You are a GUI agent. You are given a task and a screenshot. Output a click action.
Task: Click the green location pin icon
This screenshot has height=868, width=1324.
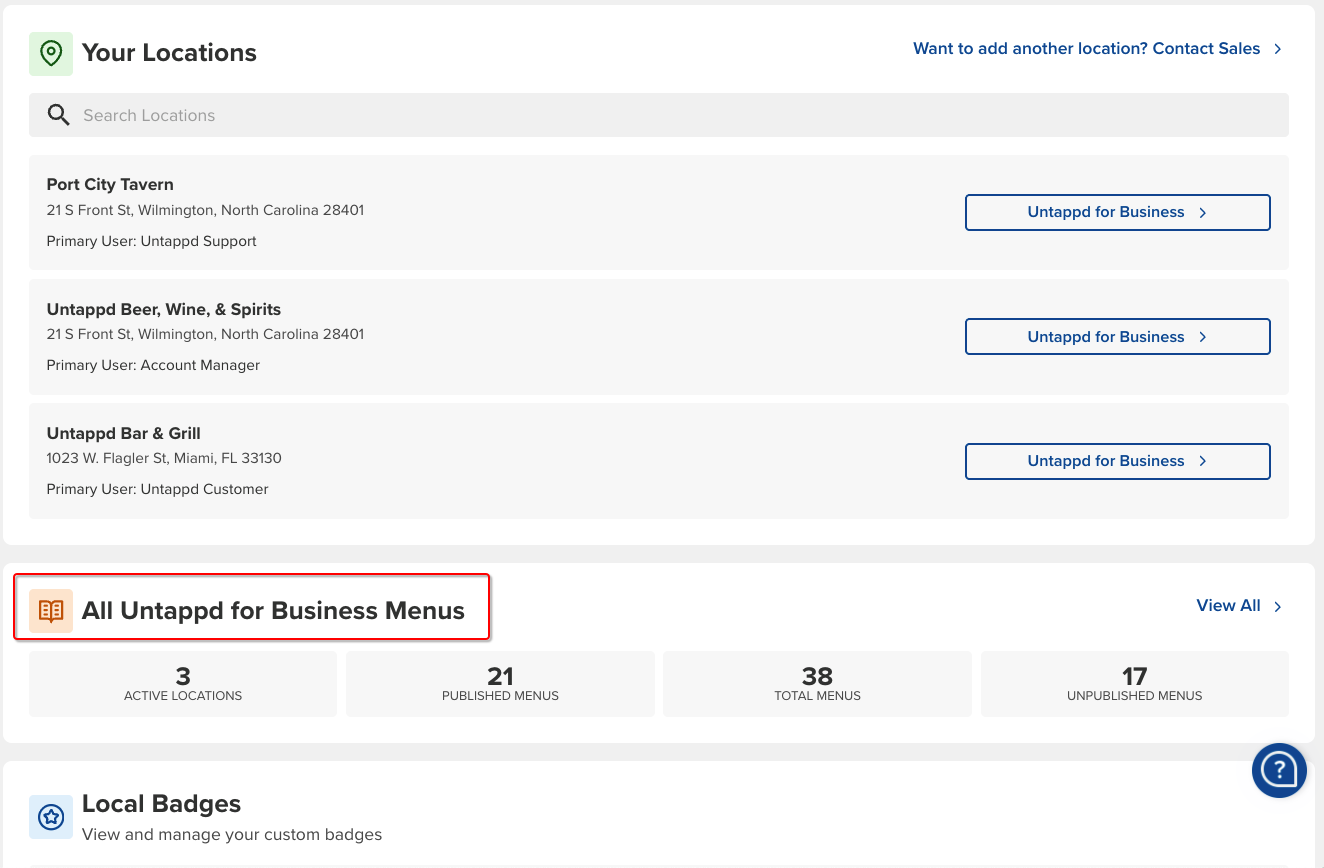tap(51, 53)
